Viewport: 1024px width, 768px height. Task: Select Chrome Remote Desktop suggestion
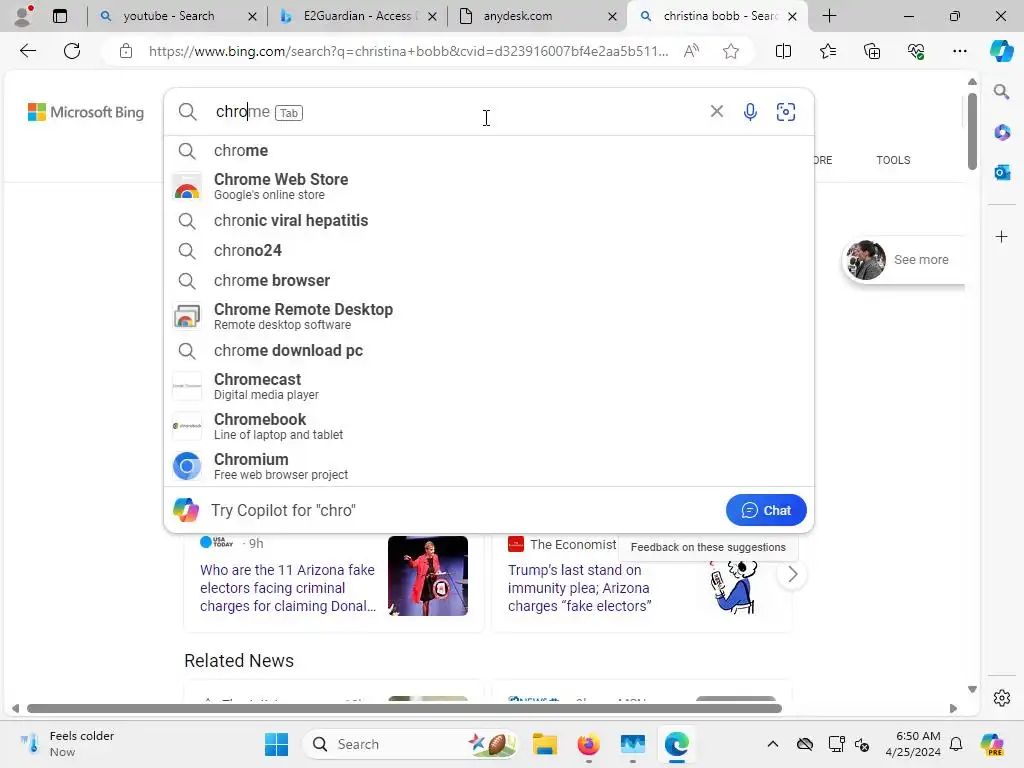(x=488, y=316)
